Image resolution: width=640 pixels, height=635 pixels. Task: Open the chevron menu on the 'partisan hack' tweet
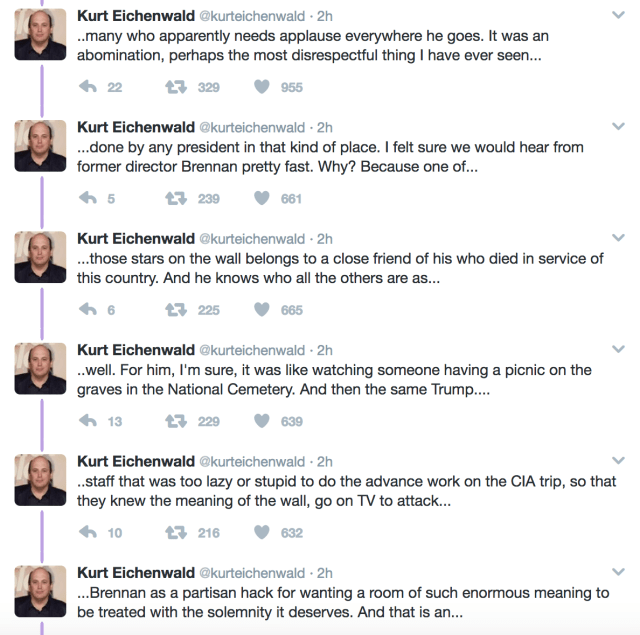coord(618,573)
